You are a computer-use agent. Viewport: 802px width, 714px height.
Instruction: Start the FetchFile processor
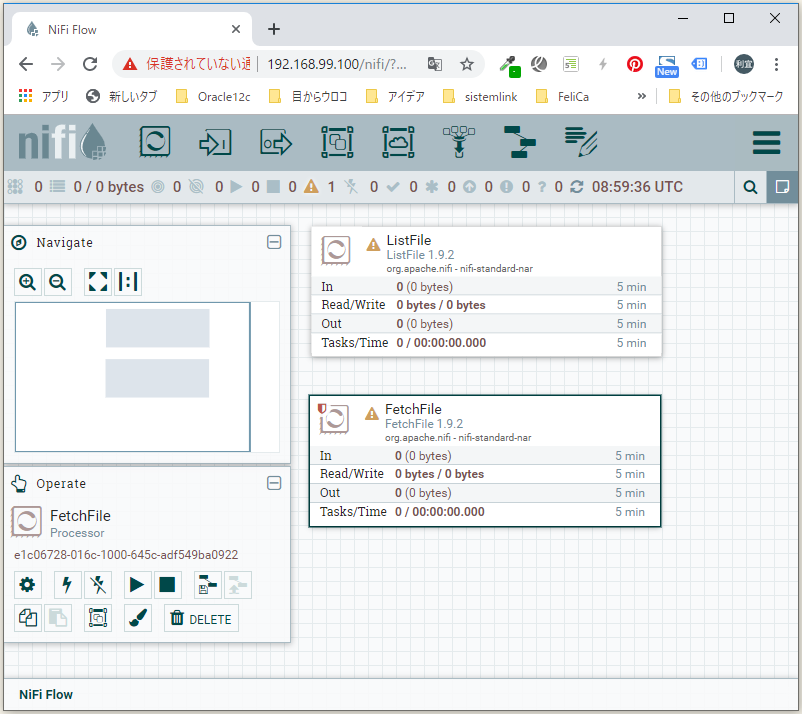[138, 585]
